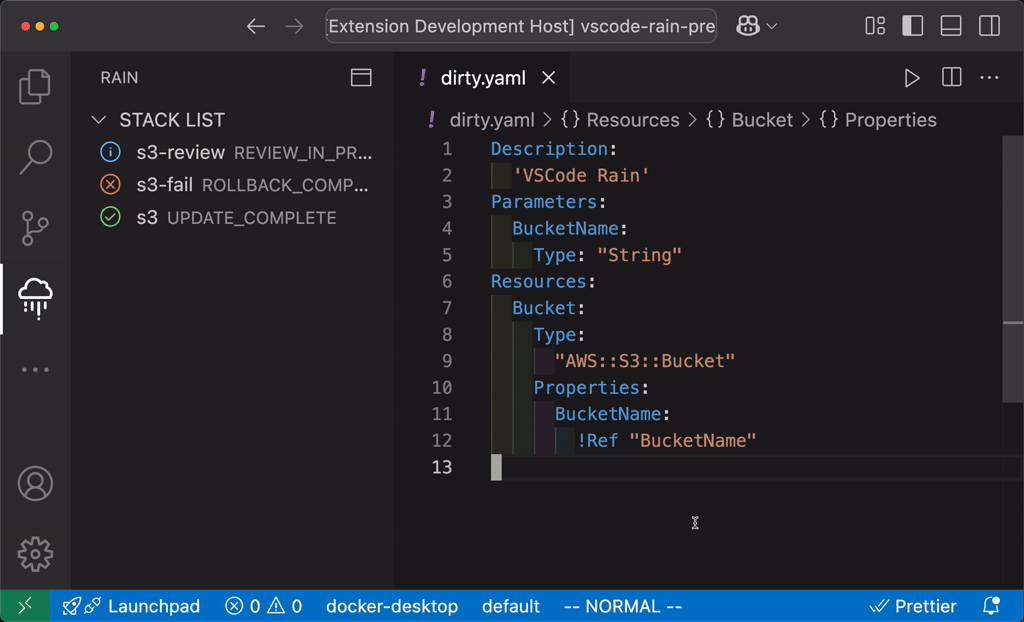Click the Description key on line 1

pyautogui.click(x=549, y=149)
